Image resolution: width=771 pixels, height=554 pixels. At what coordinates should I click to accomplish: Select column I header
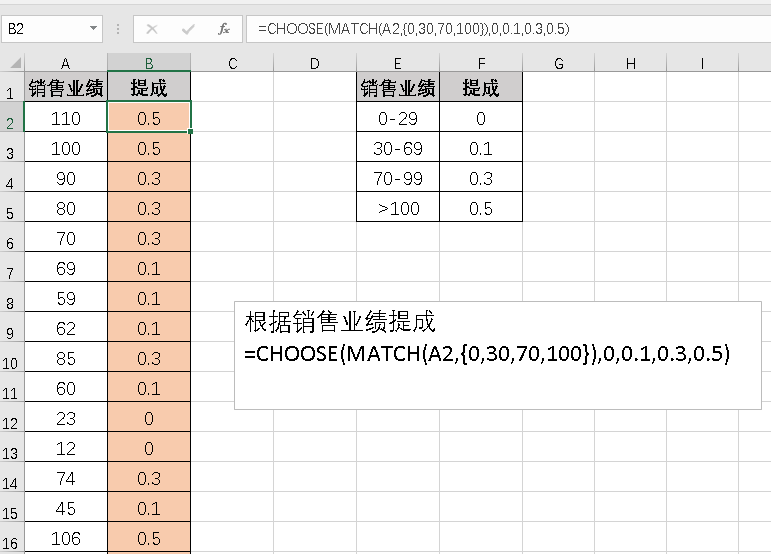point(702,63)
